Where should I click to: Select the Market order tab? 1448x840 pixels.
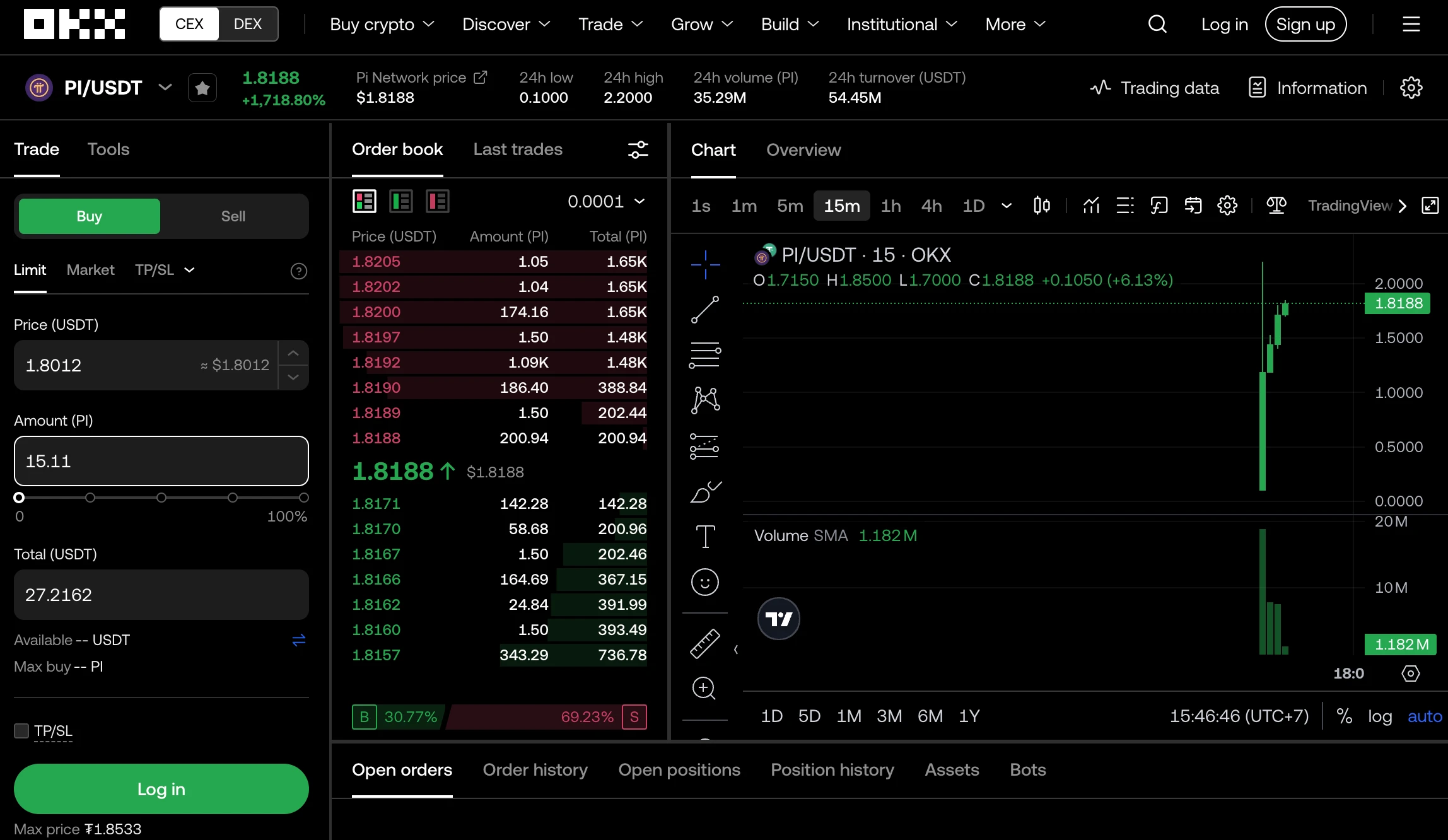(x=91, y=270)
